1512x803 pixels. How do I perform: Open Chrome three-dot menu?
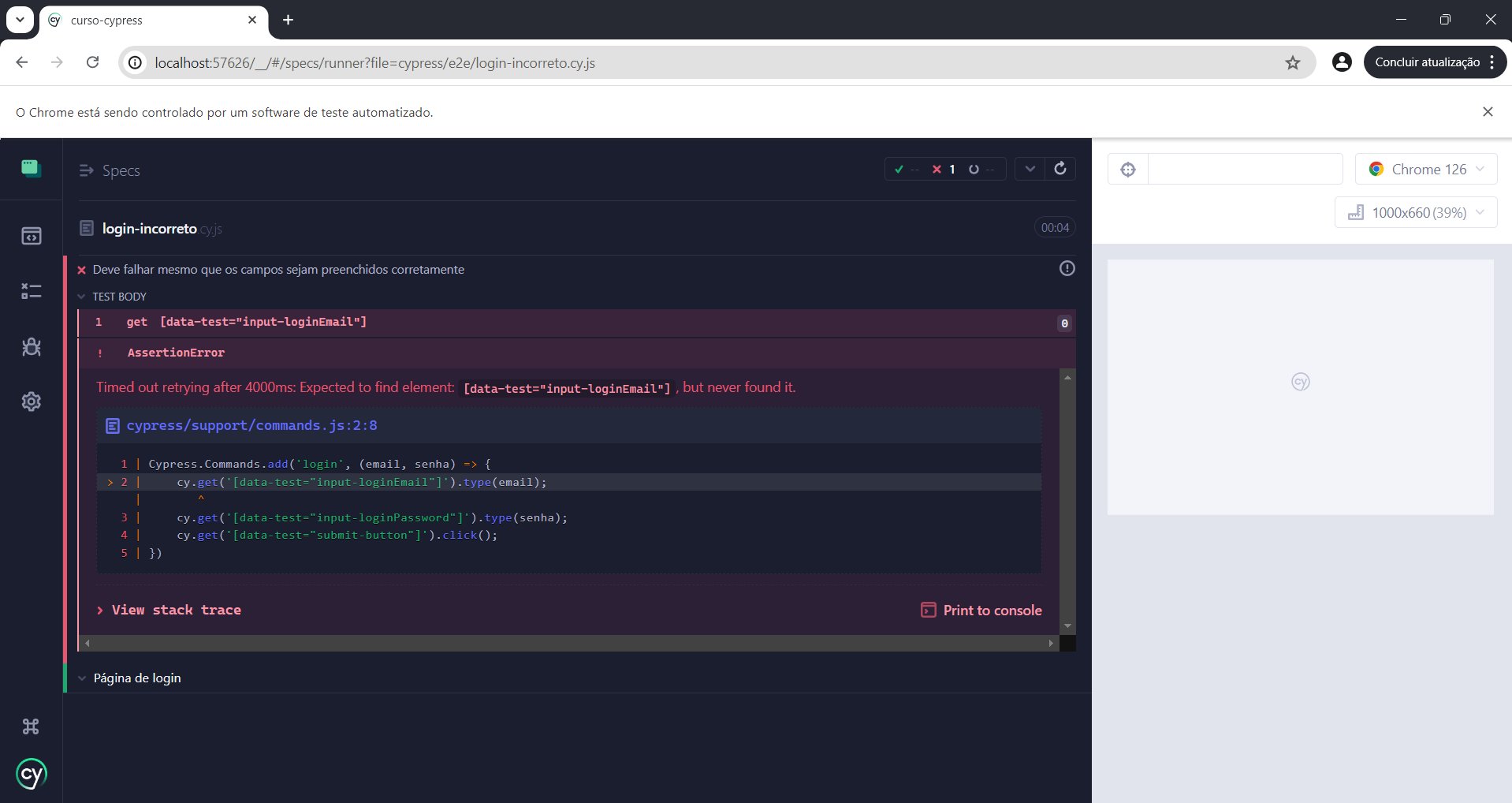click(1492, 62)
